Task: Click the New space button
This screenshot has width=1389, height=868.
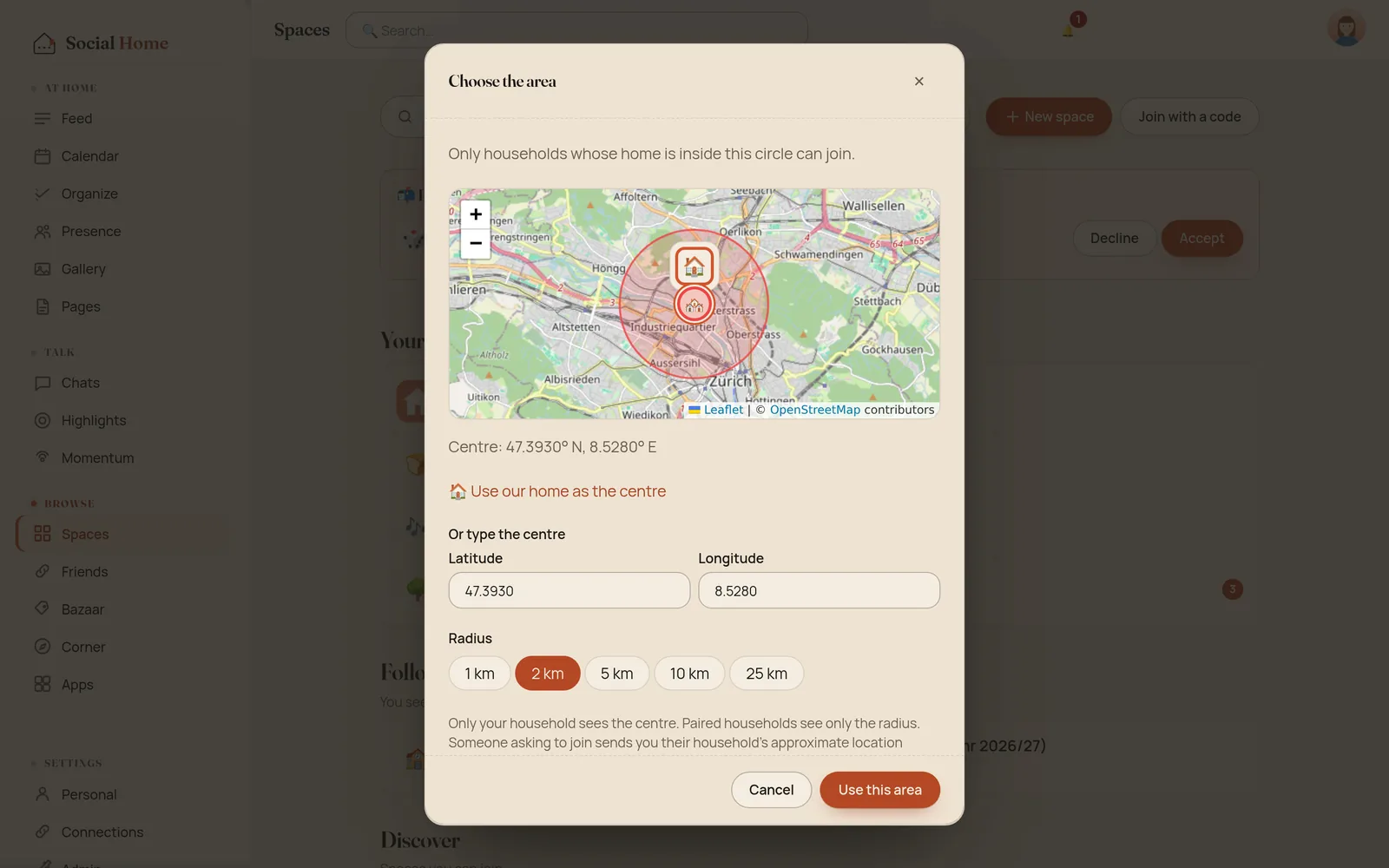Action: coord(1049,116)
